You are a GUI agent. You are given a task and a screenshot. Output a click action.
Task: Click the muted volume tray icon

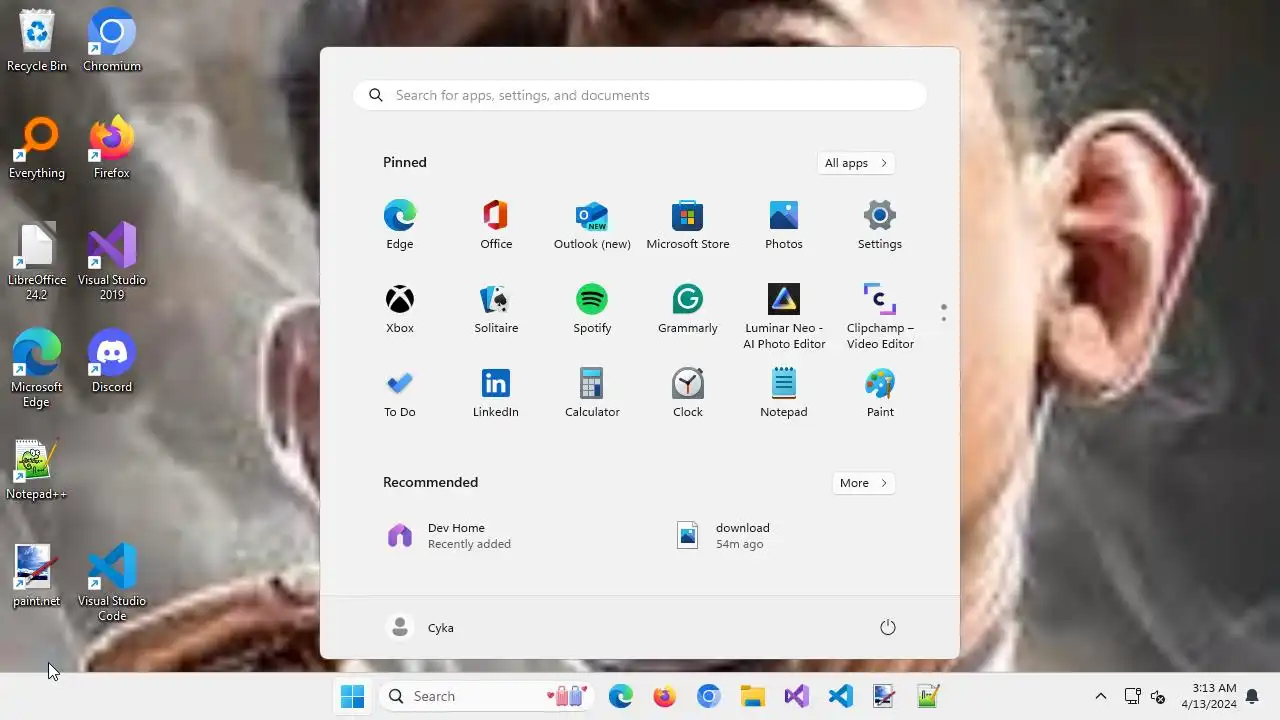(1158, 696)
